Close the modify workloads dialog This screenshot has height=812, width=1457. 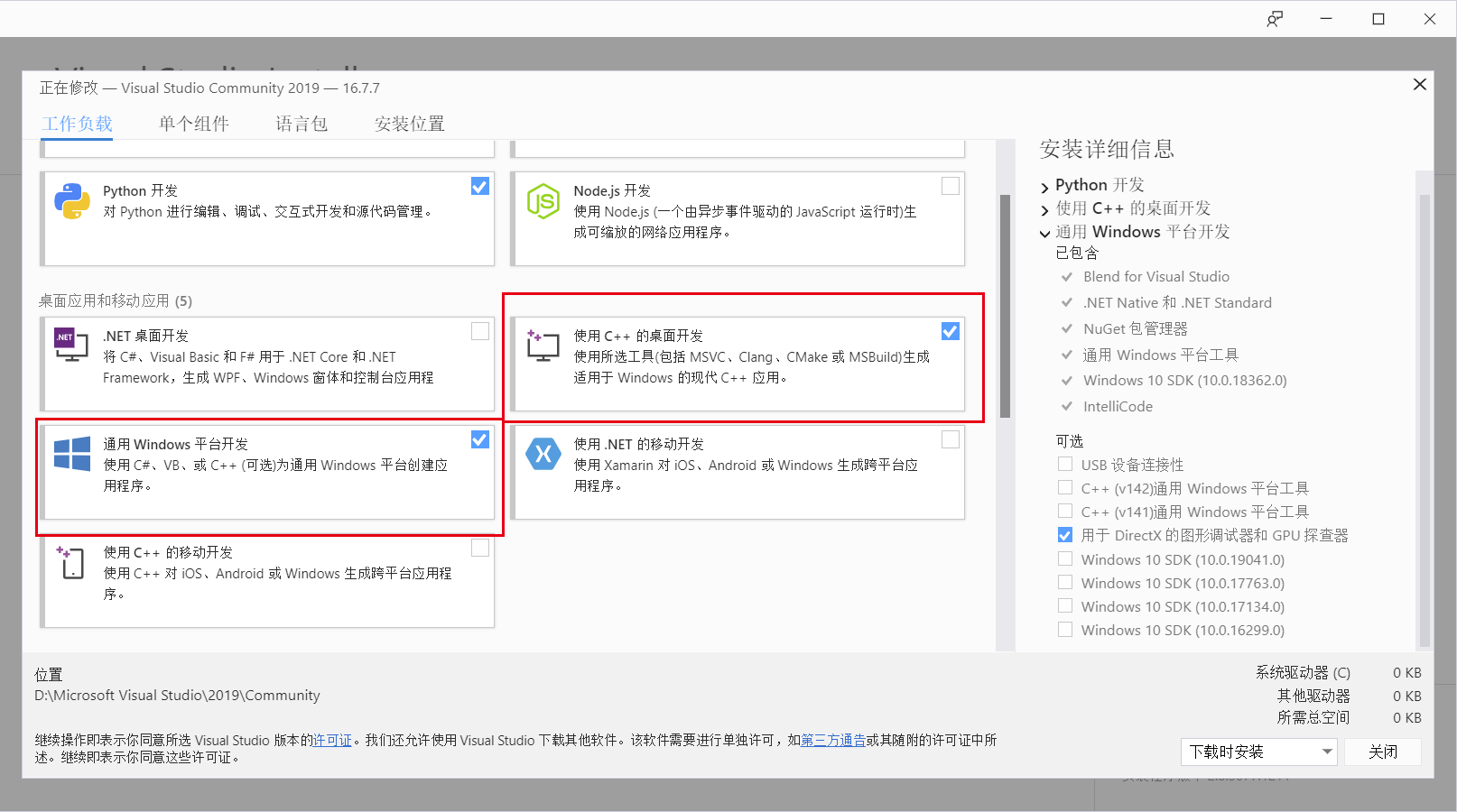(x=1420, y=84)
